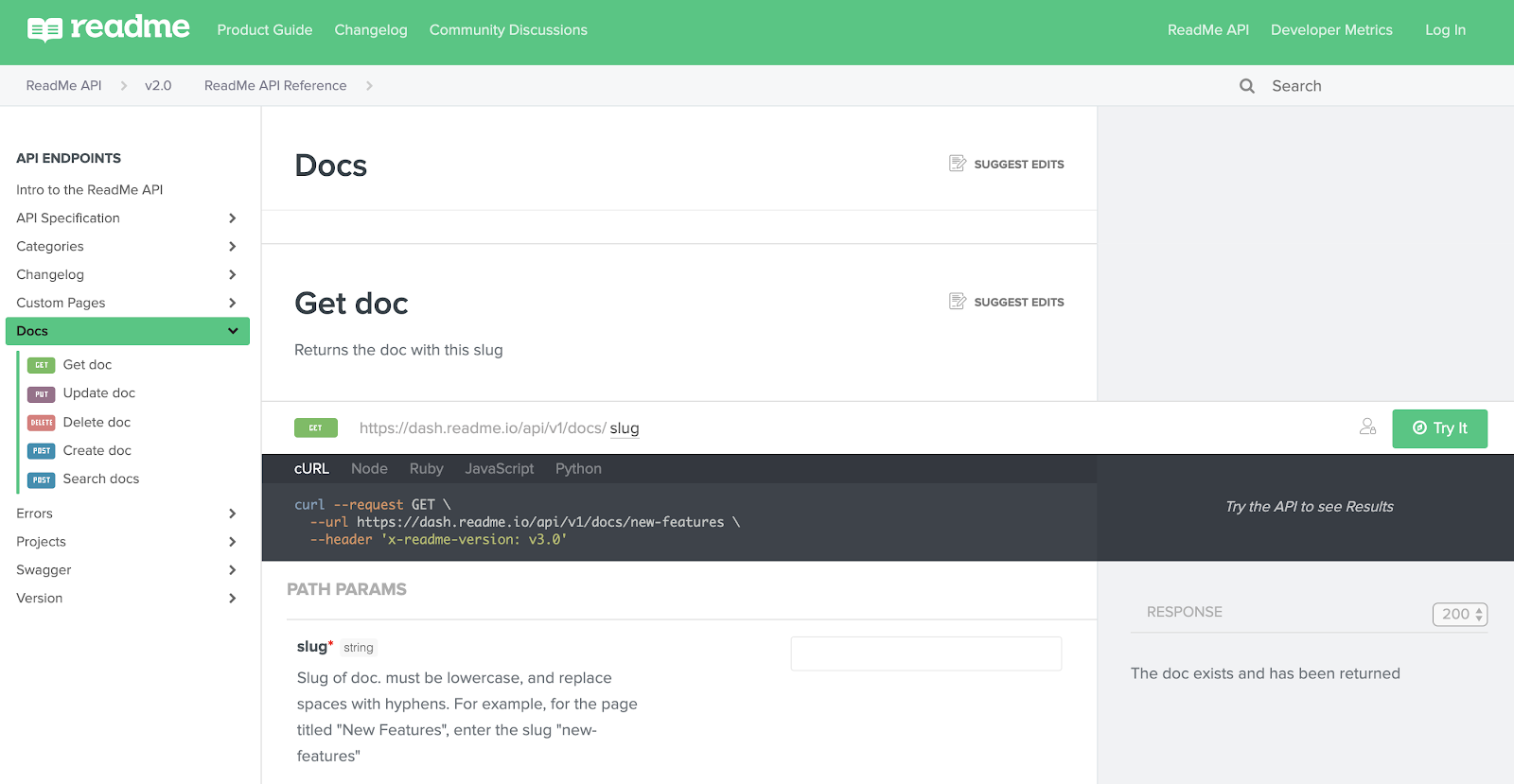Collapse the Docs sidebar section
Screen dimensions: 1514x784
point(233,331)
